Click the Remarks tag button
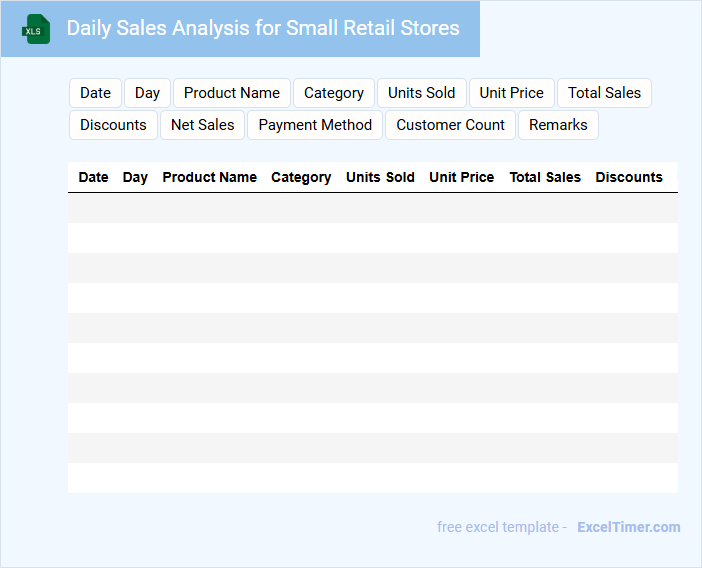Screen dimensions: 702x568 pos(558,125)
